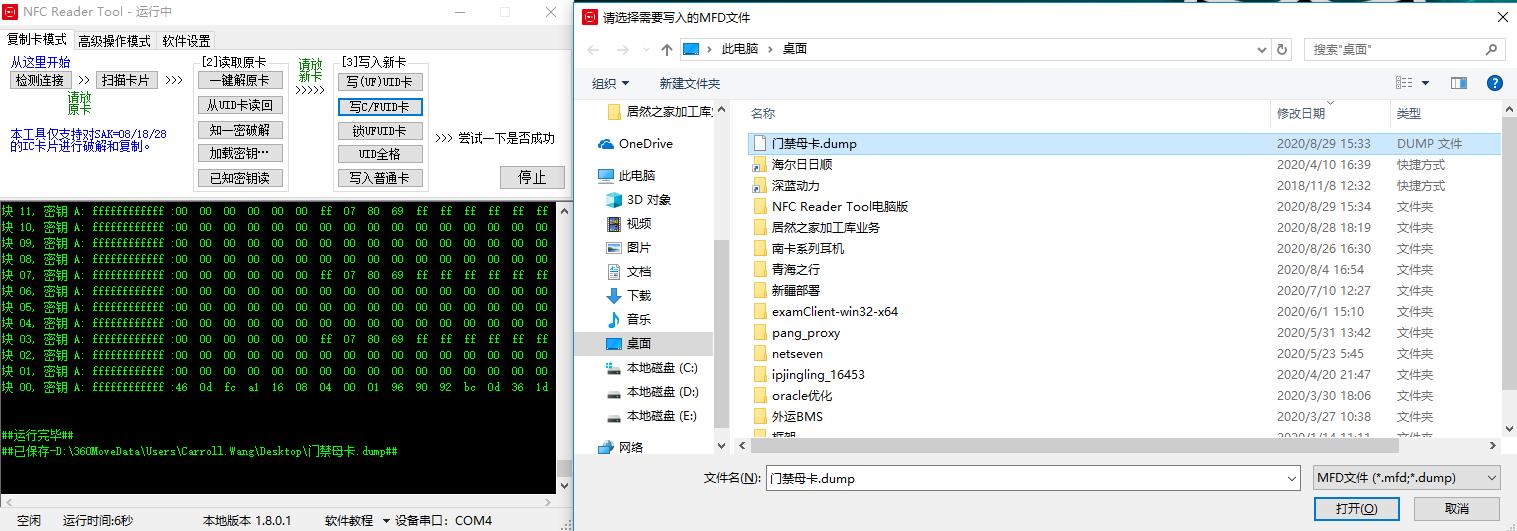Select 下载 folder in navigation pane
Screen dimensions: 1517x531
pos(639,296)
